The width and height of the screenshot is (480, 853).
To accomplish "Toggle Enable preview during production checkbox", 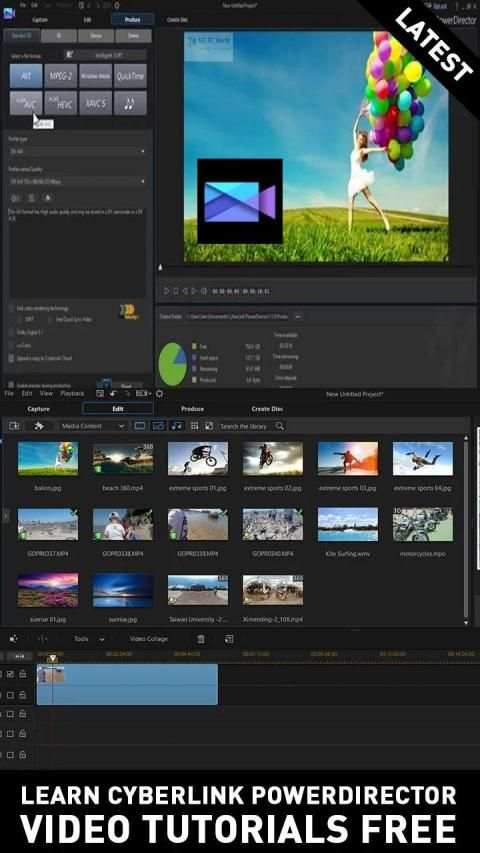I will click(x=11, y=384).
